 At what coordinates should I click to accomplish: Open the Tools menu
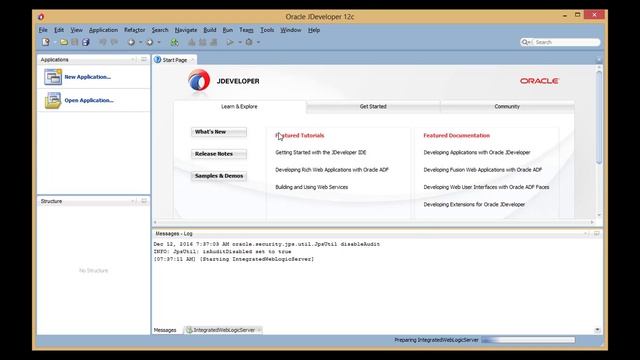267,30
